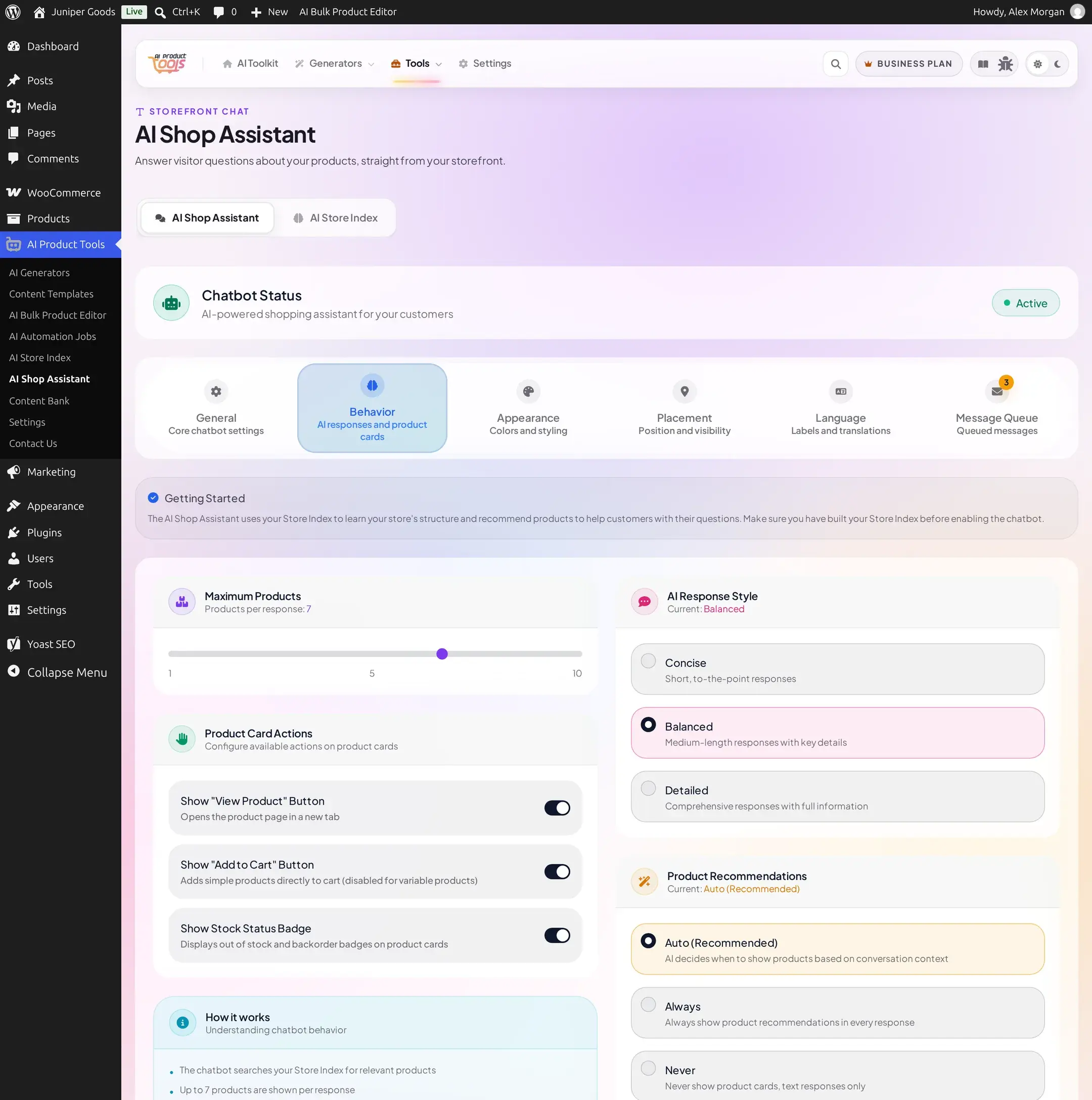Screen dimensions: 1092x1100
Task: Expand the Generators dropdown menu
Action: 335,64
